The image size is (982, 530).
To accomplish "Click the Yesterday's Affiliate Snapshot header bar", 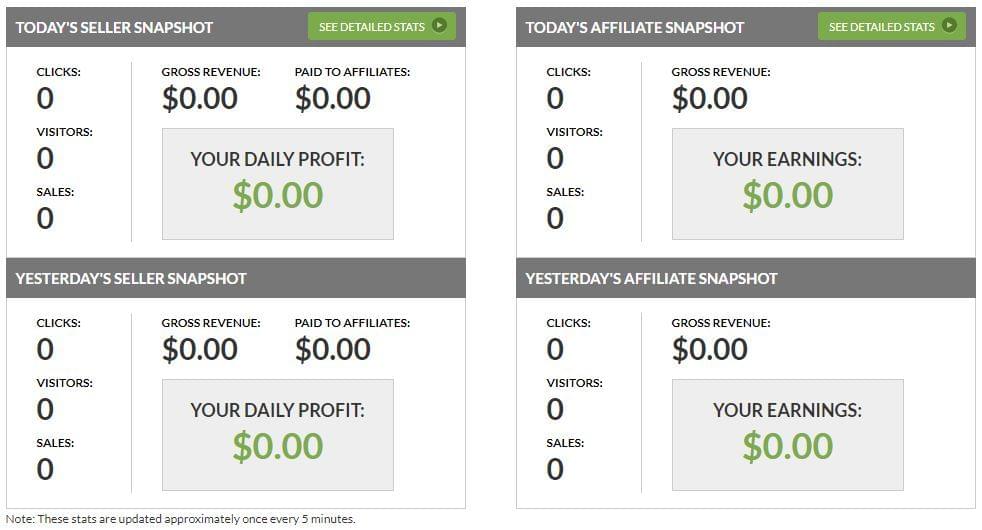I will pyautogui.click(x=745, y=278).
